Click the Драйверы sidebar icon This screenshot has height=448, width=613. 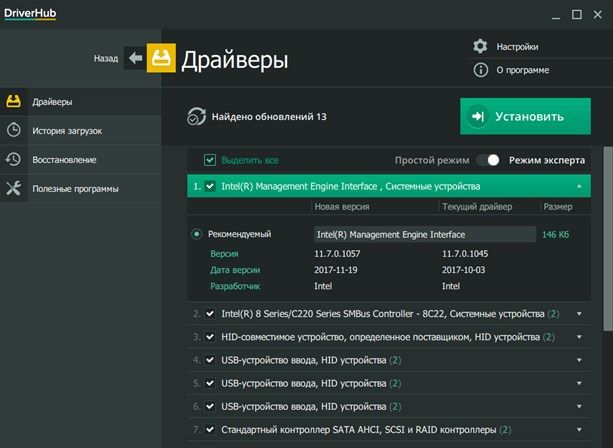pos(13,101)
